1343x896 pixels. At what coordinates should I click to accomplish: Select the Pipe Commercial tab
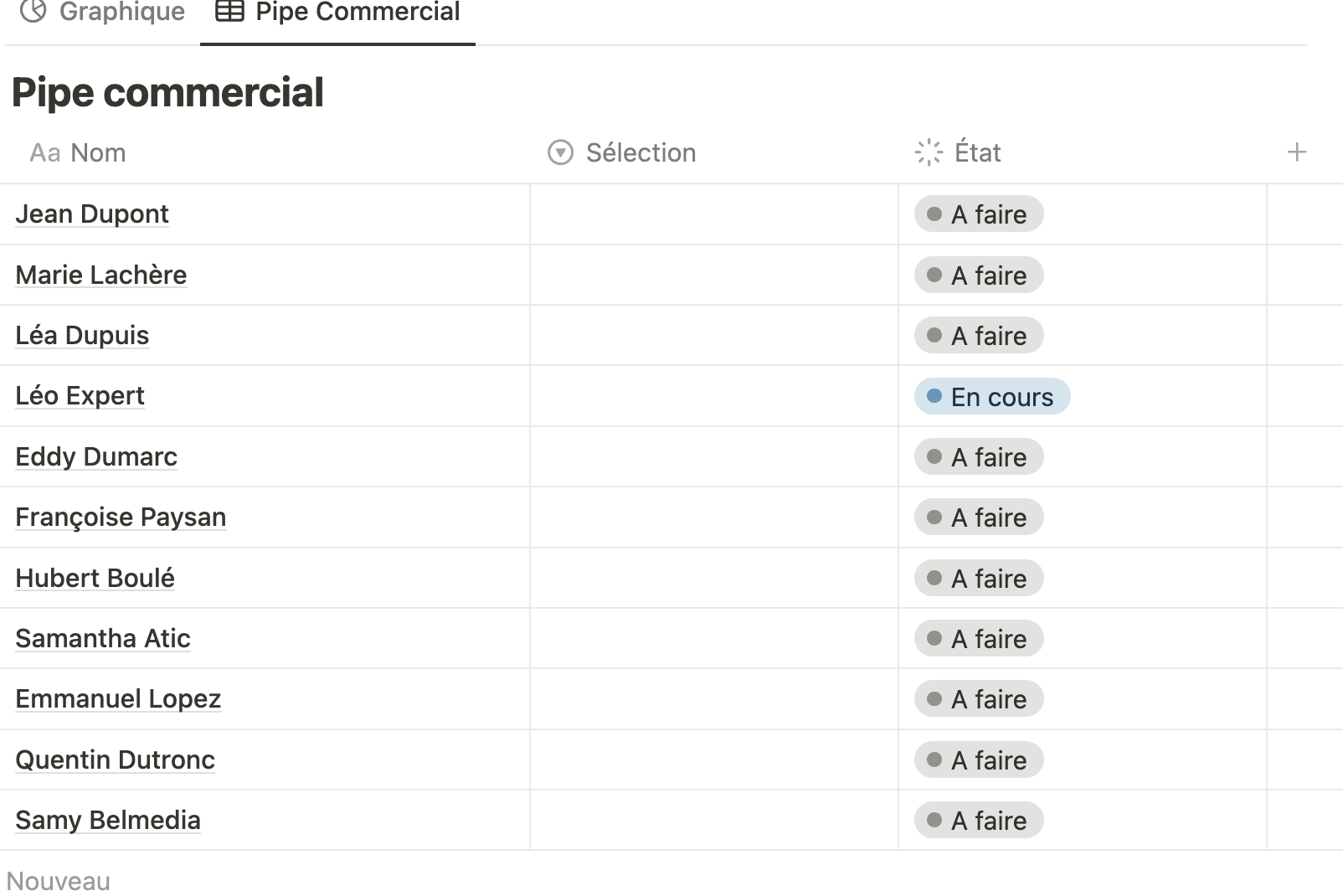click(x=337, y=12)
